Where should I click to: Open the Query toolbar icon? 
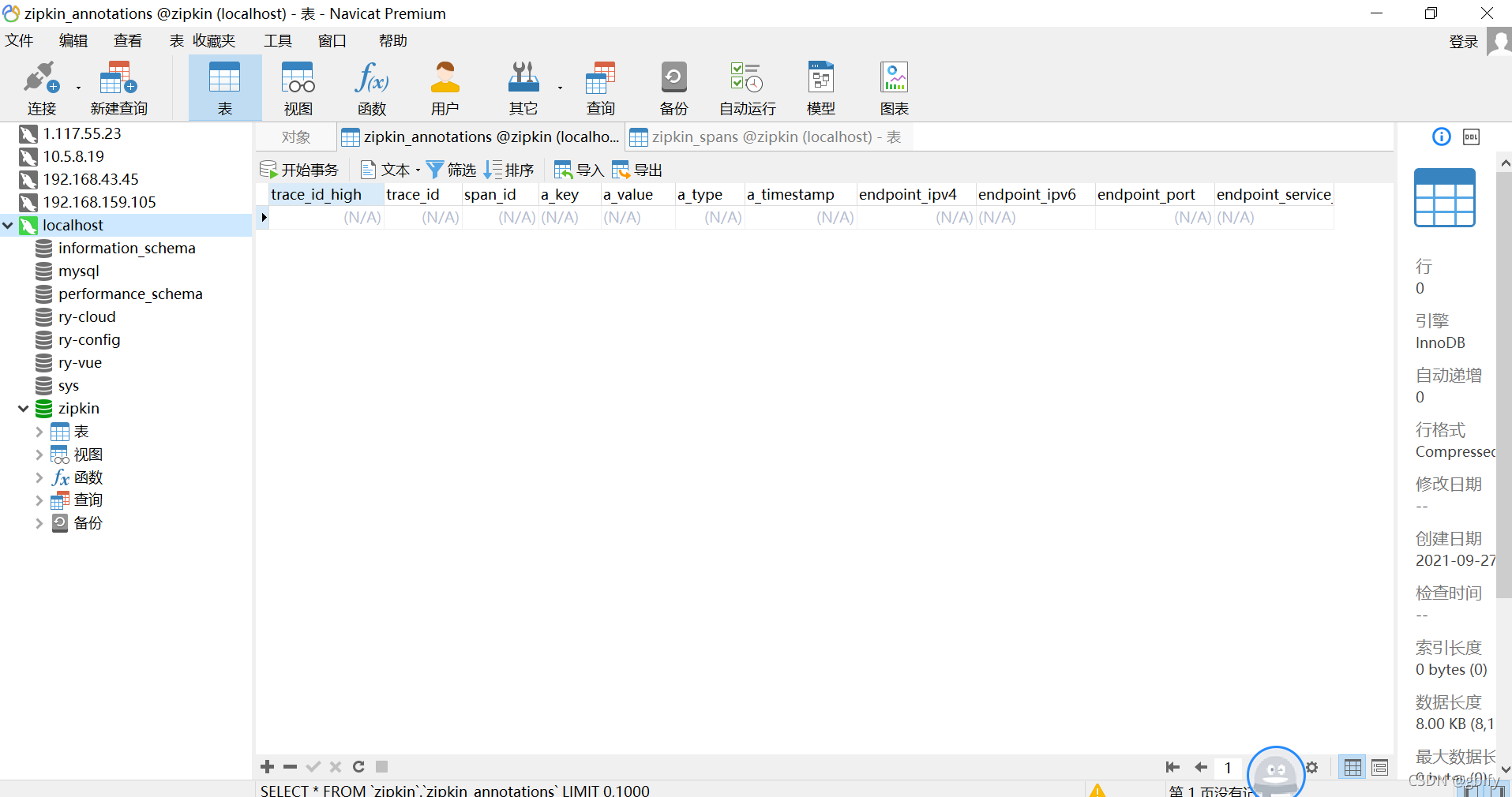pos(600,88)
